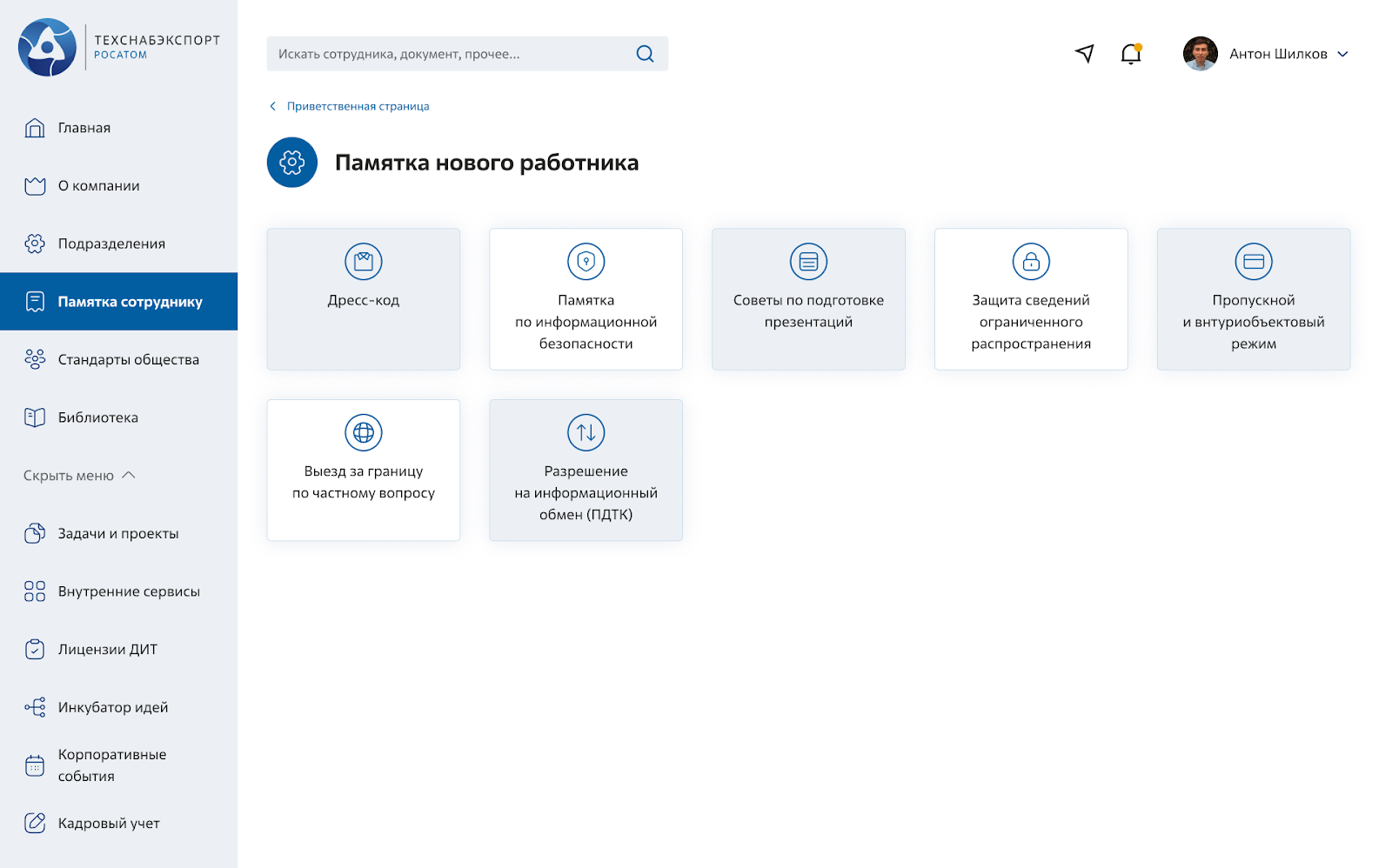Screen dimensions: 1392x868
Task: Click the notification bell icon
Action: 1130,54
